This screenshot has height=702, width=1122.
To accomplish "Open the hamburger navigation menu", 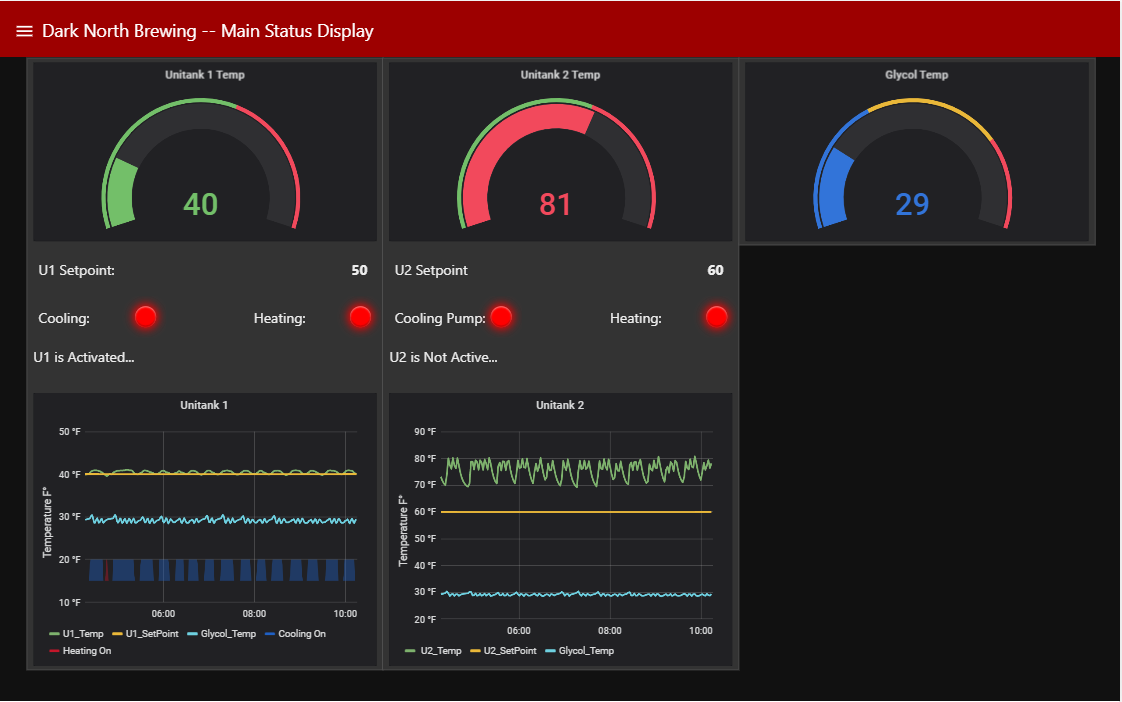I will [x=24, y=31].
